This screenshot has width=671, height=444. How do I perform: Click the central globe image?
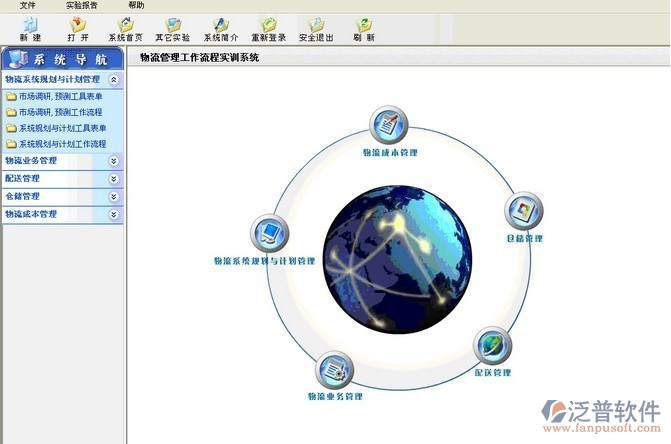398,259
